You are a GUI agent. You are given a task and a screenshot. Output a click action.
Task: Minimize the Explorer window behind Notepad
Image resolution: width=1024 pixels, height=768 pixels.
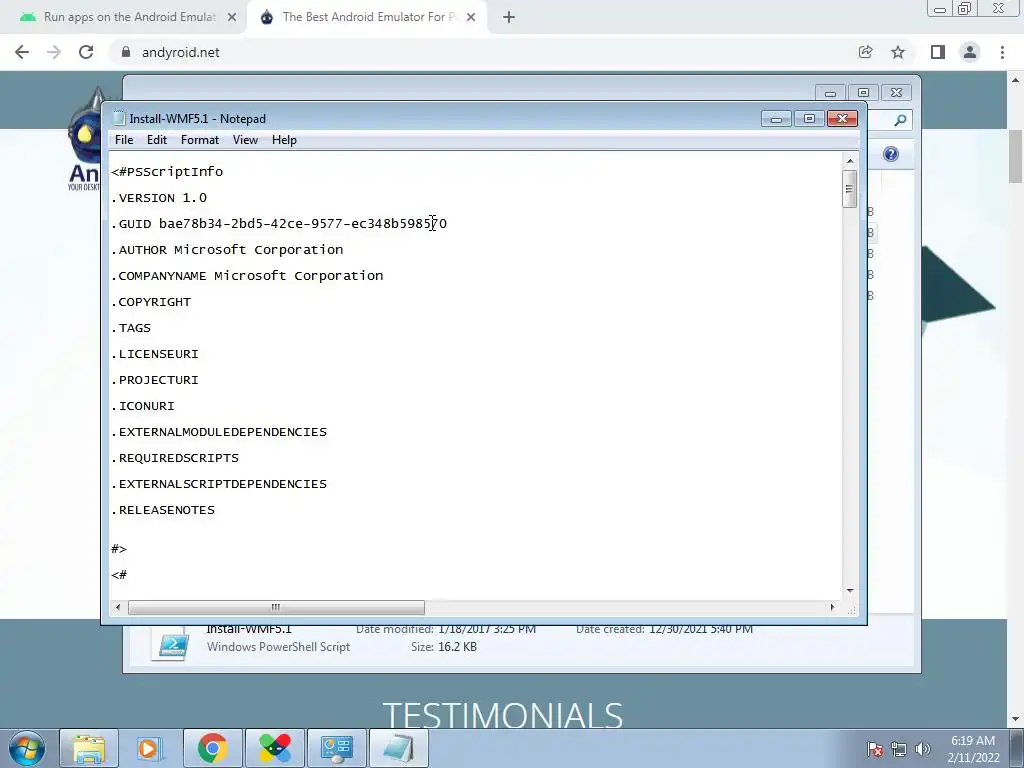(830, 93)
